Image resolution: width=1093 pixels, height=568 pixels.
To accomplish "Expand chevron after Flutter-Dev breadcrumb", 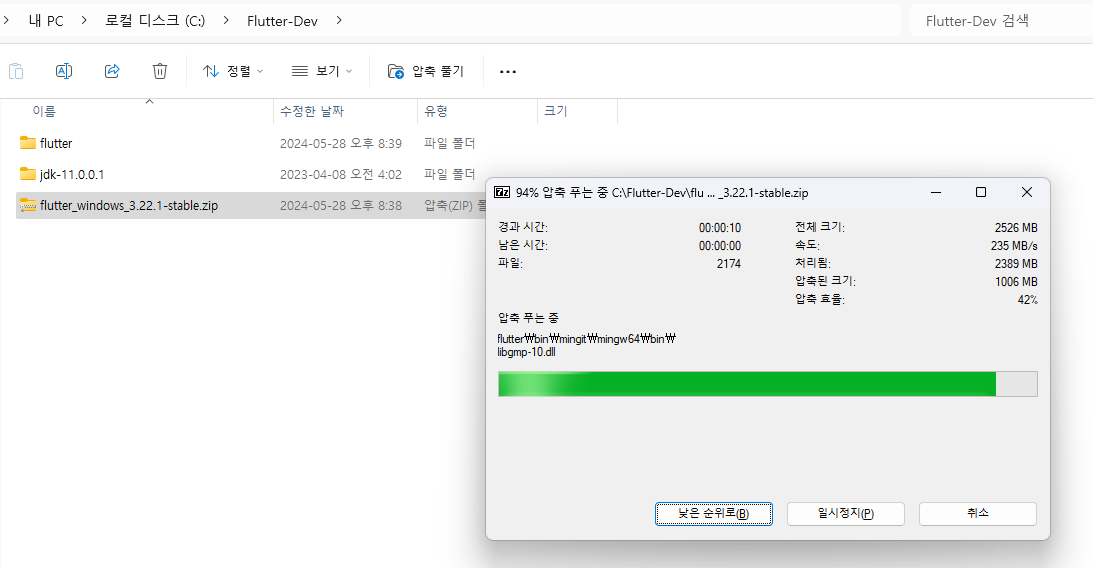I will [x=339, y=21].
